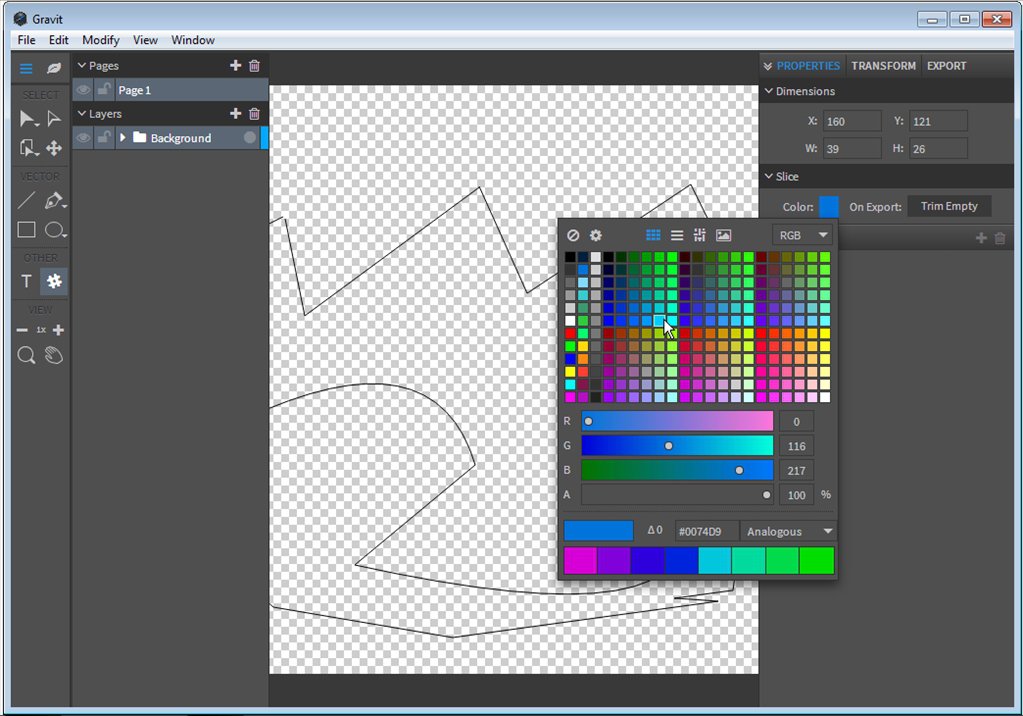Open the RGB color mode dropdown
Screen dimensions: 1023x716
[x=803, y=235]
